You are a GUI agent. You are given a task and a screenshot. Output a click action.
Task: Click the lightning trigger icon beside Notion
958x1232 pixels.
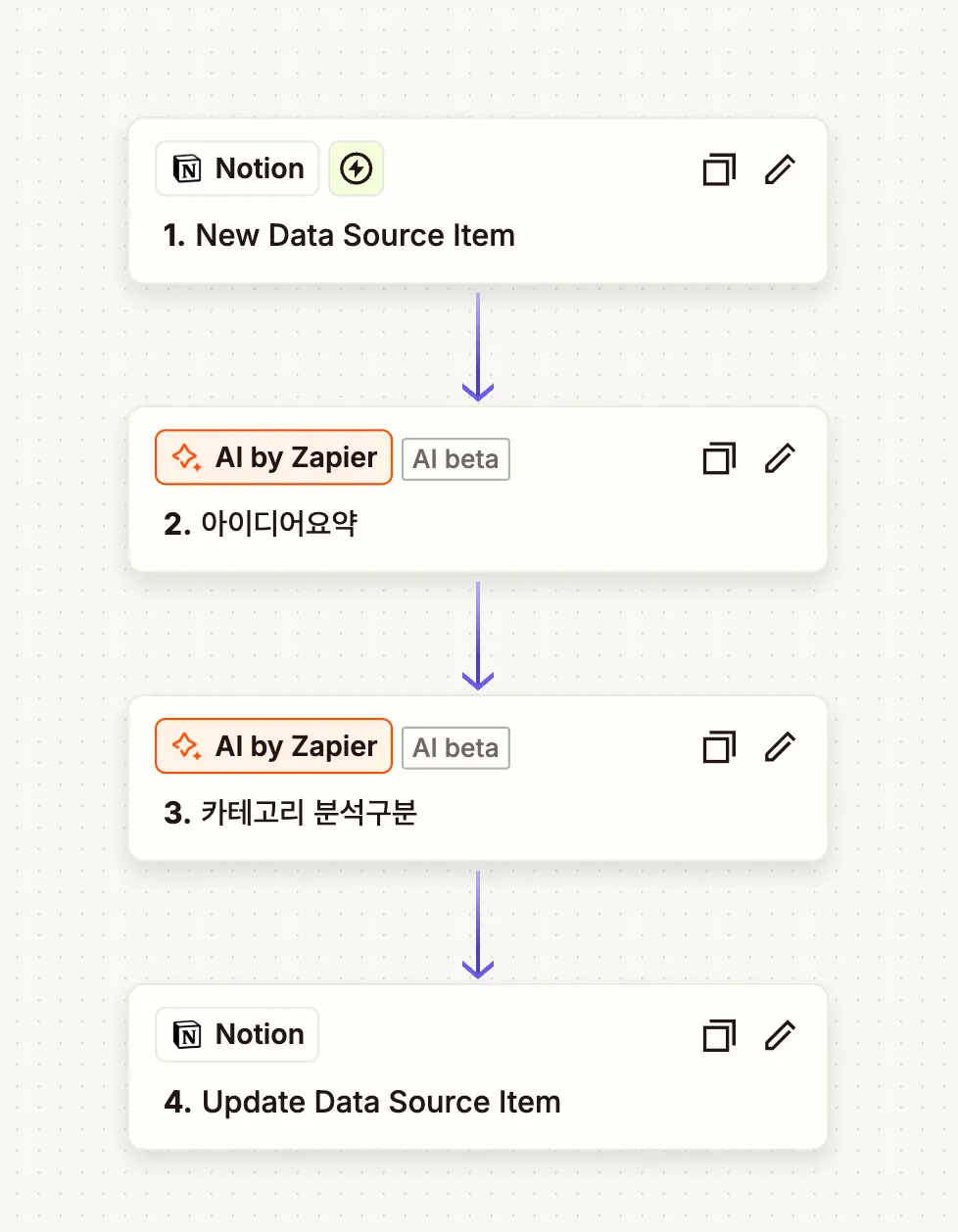pyautogui.click(x=356, y=168)
